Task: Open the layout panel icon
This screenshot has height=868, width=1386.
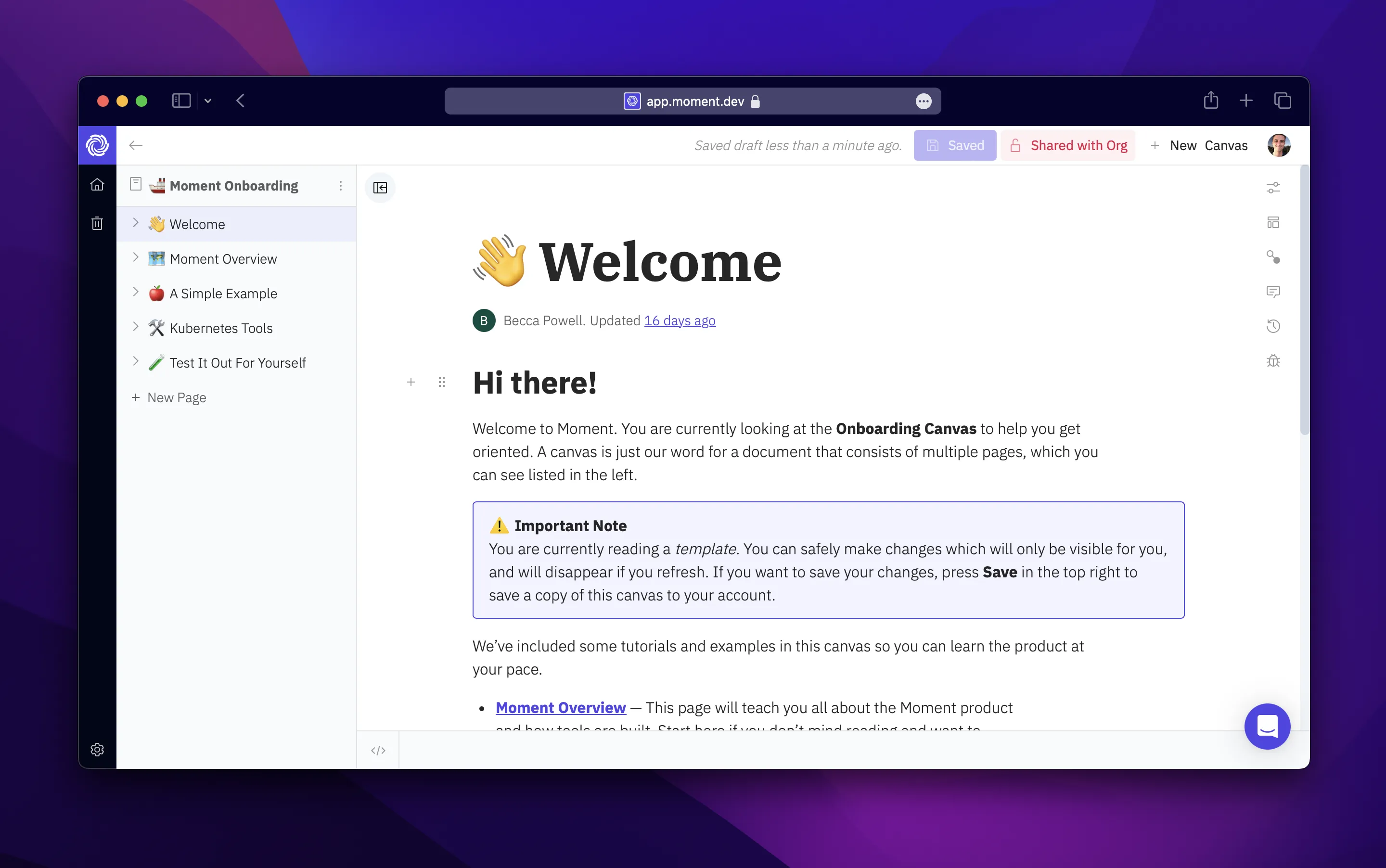Action: (x=1273, y=223)
